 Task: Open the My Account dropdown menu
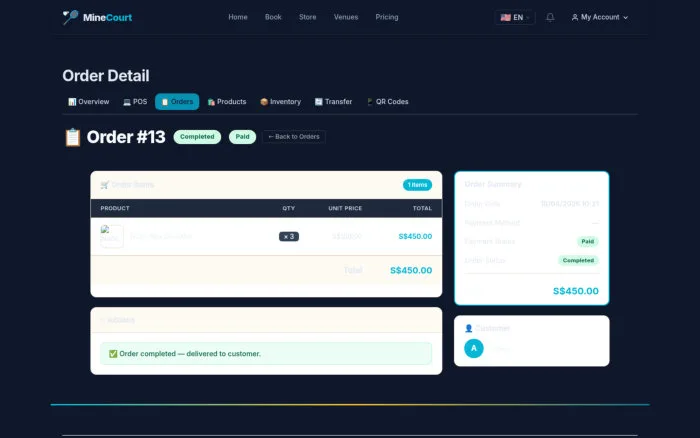click(x=600, y=17)
